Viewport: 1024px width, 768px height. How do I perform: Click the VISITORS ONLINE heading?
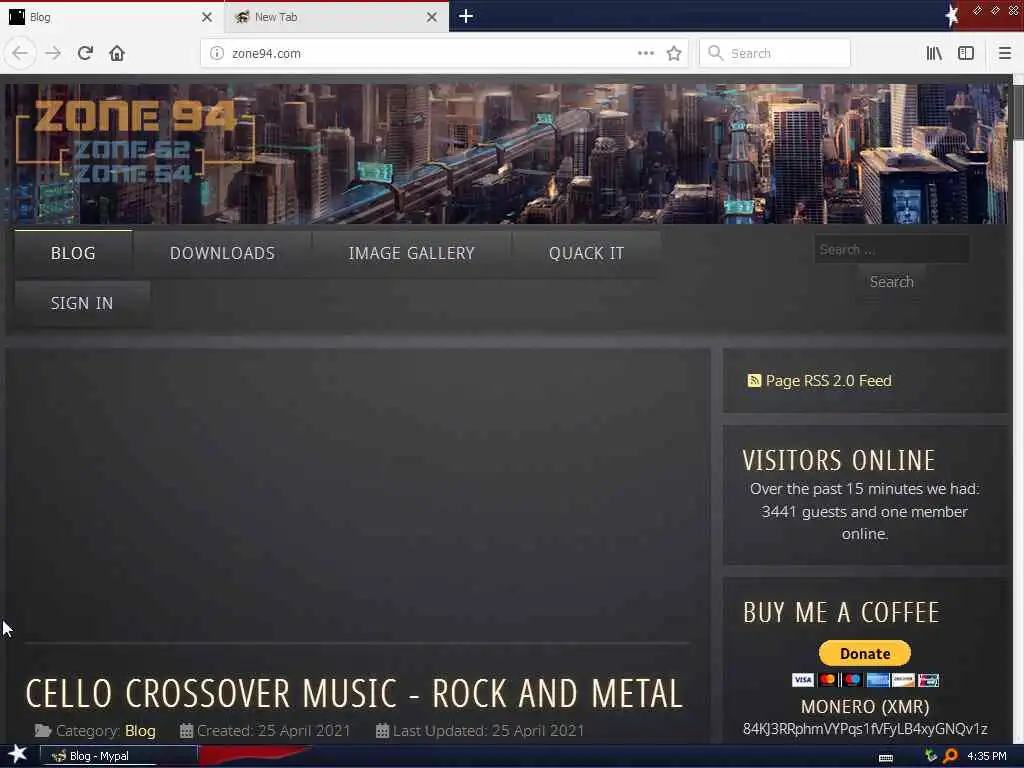[x=839, y=460]
